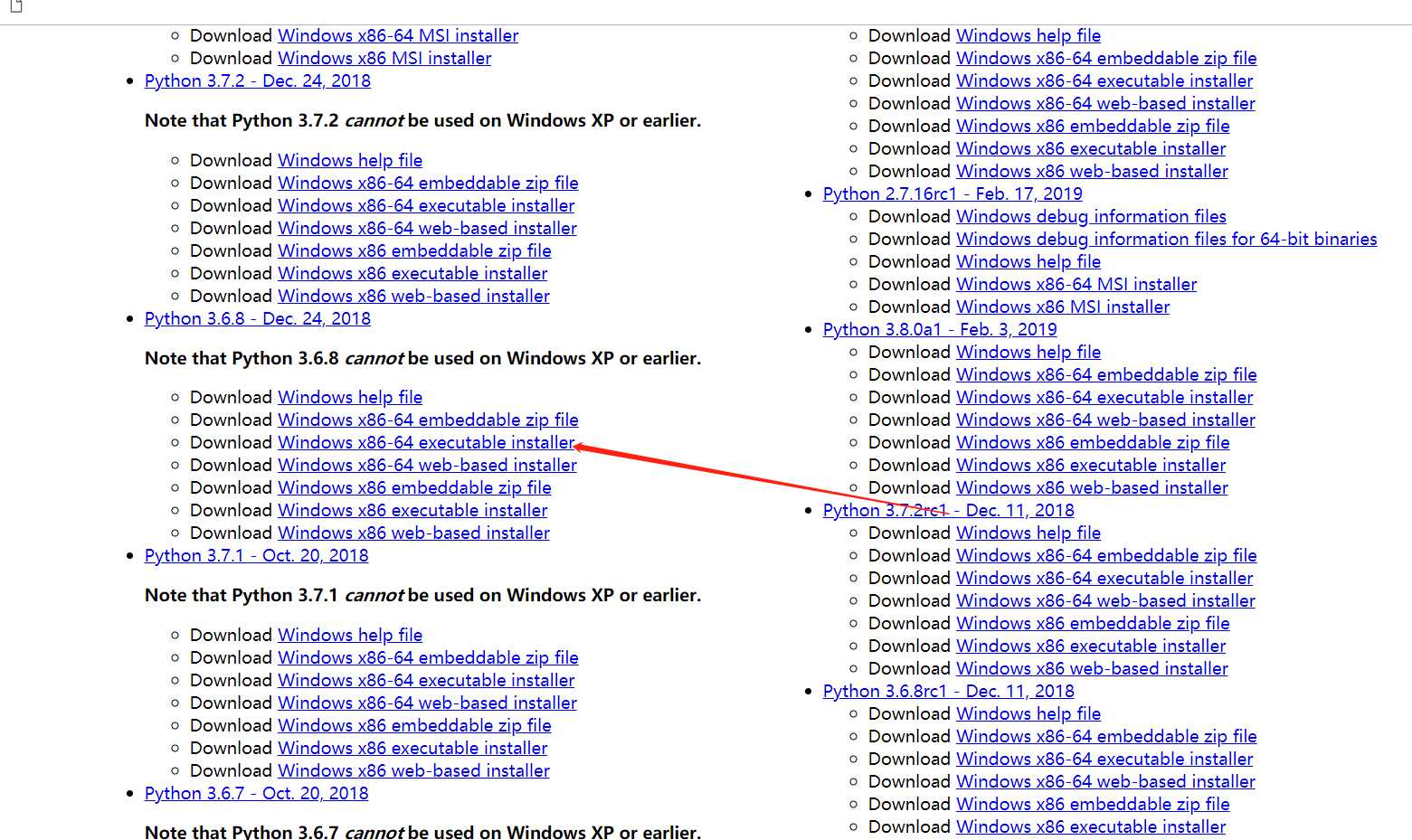Get Python 3.7.1 x86 executable installer

click(412, 748)
